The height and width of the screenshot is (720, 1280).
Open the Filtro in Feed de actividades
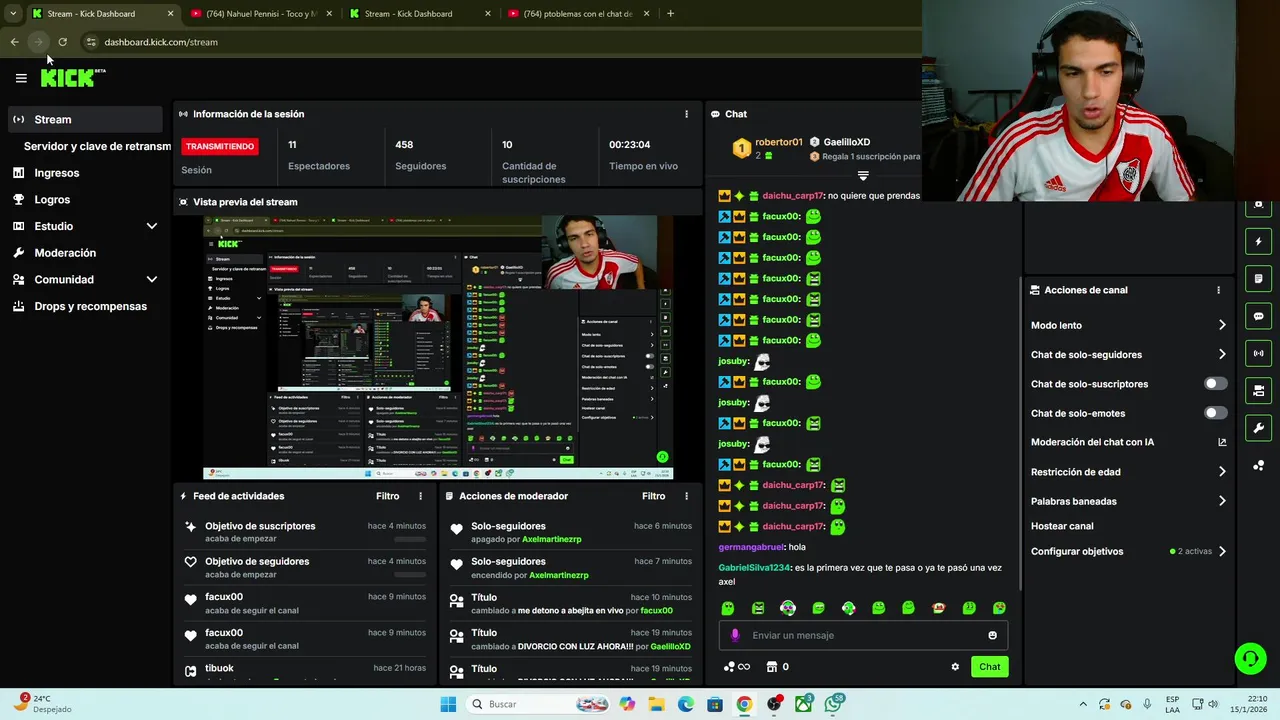coord(387,496)
